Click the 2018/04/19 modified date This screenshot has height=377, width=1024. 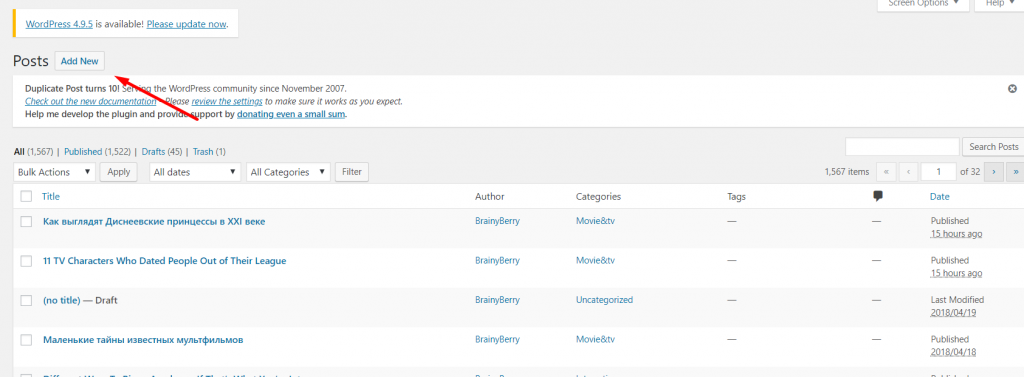pyautogui.click(x=952, y=313)
